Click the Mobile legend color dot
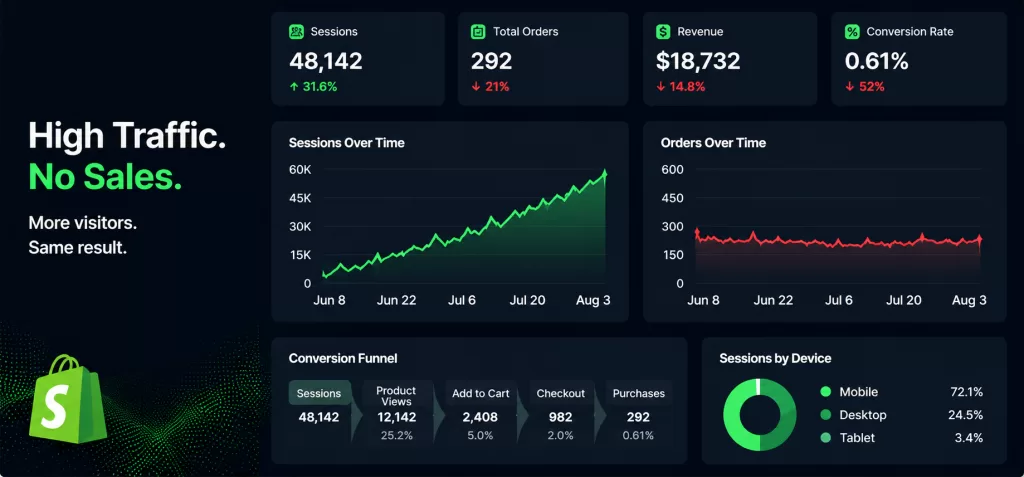Image resolution: width=1024 pixels, height=477 pixels. (x=825, y=392)
